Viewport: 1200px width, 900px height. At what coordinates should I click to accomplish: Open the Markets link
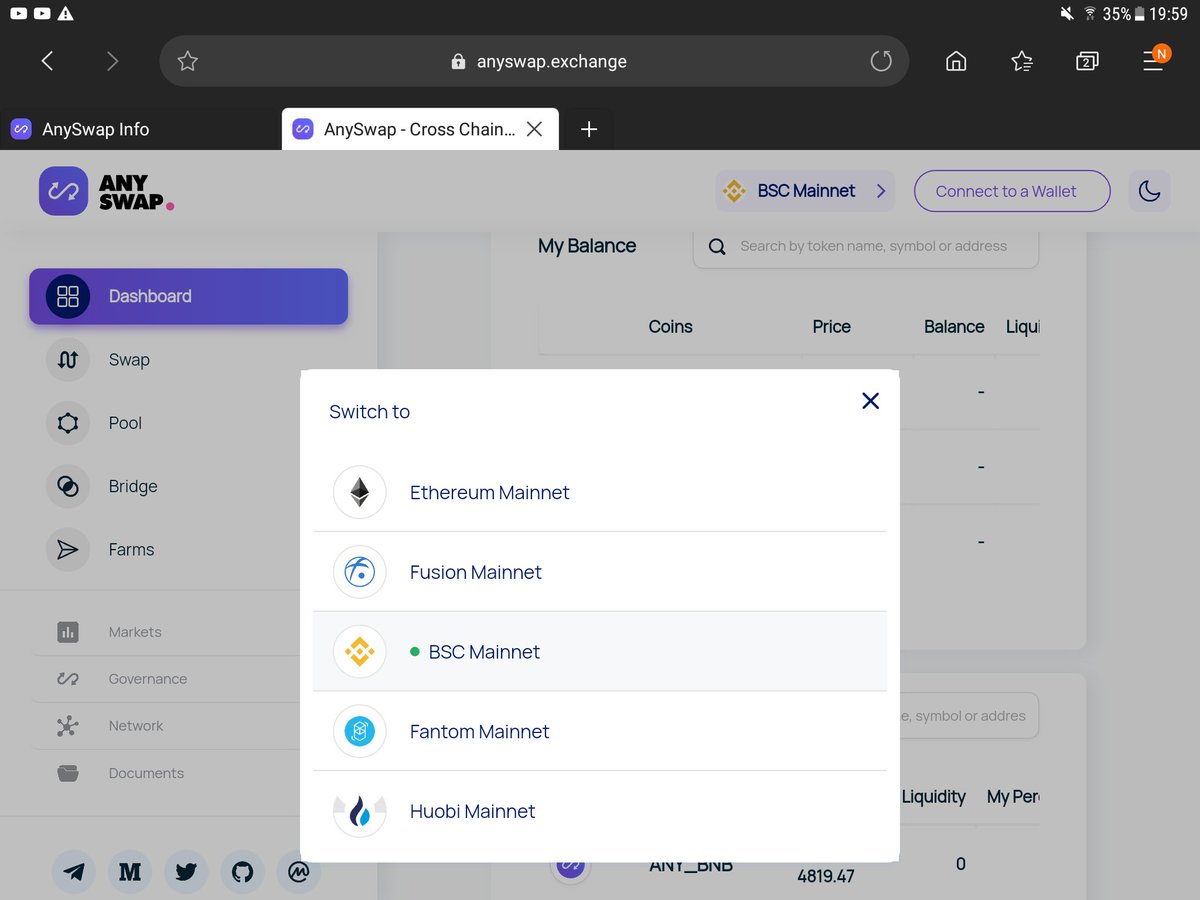point(135,632)
